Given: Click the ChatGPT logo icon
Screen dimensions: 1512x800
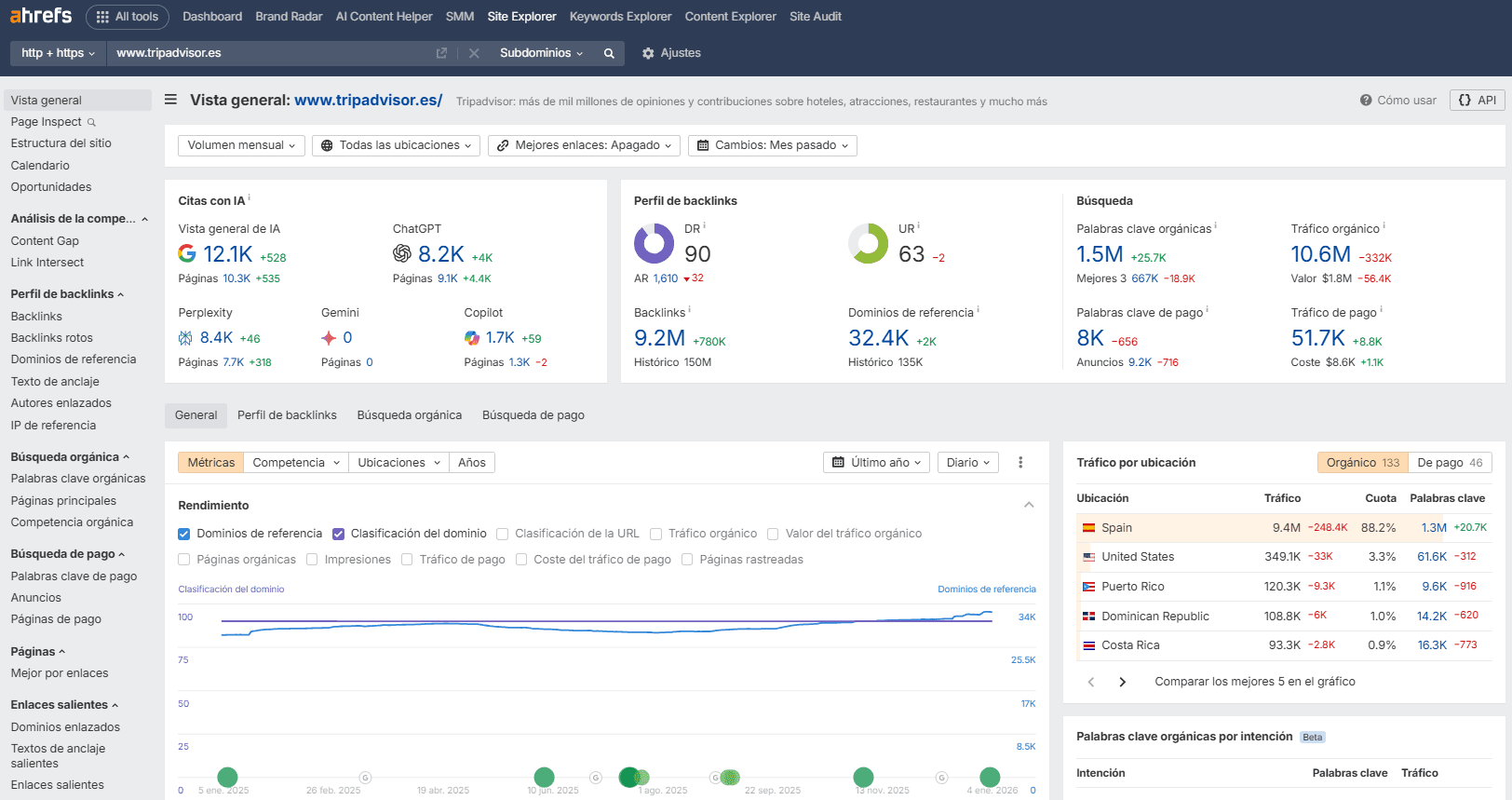Looking at the screenshot, I should (402, 253).
